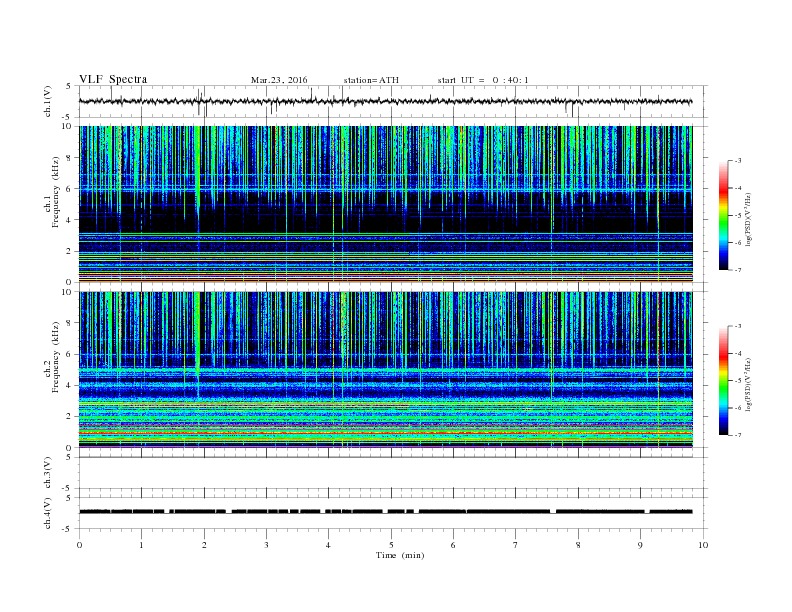Click the "1" tick on the time axis
Viewport: 792px width, 612px height.
[141, 545]
